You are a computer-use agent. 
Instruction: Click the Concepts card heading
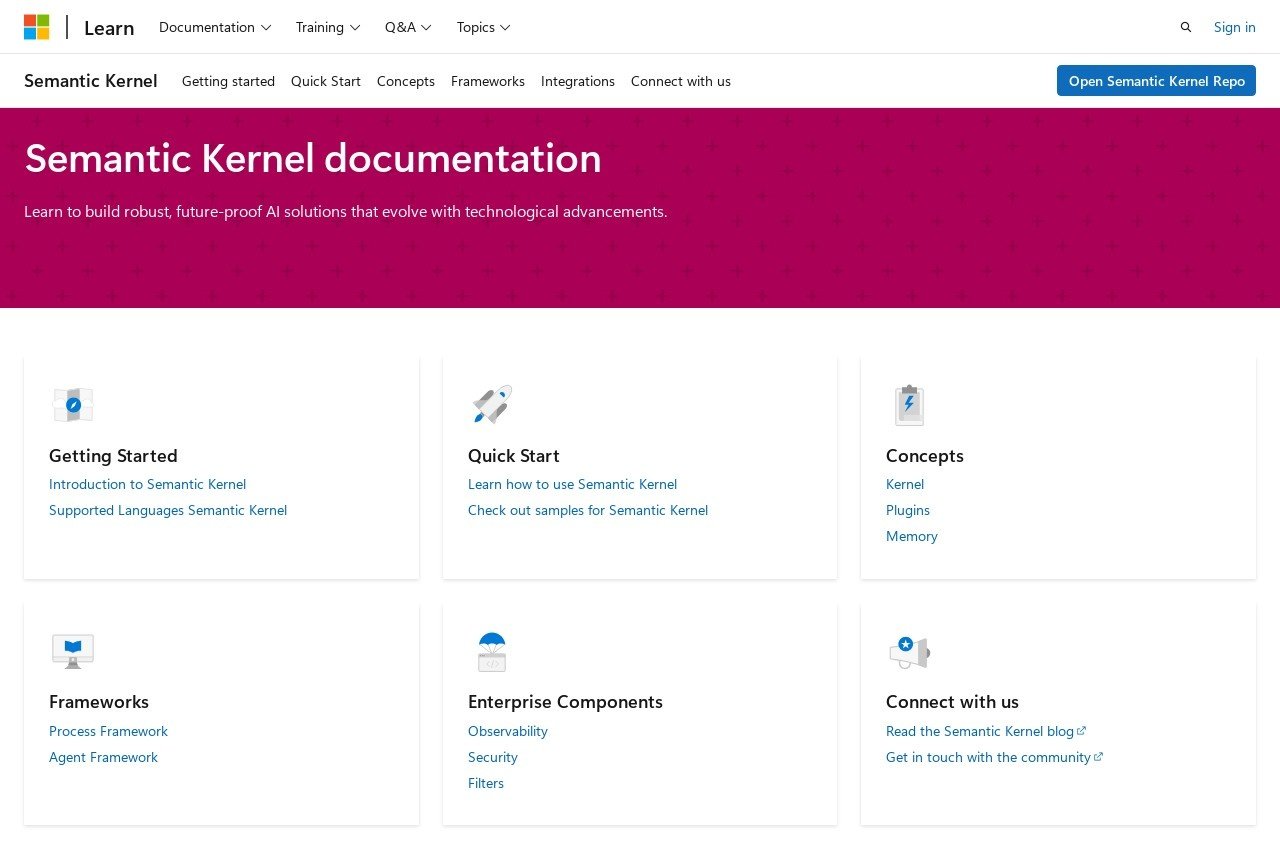[x=925, y=456]
